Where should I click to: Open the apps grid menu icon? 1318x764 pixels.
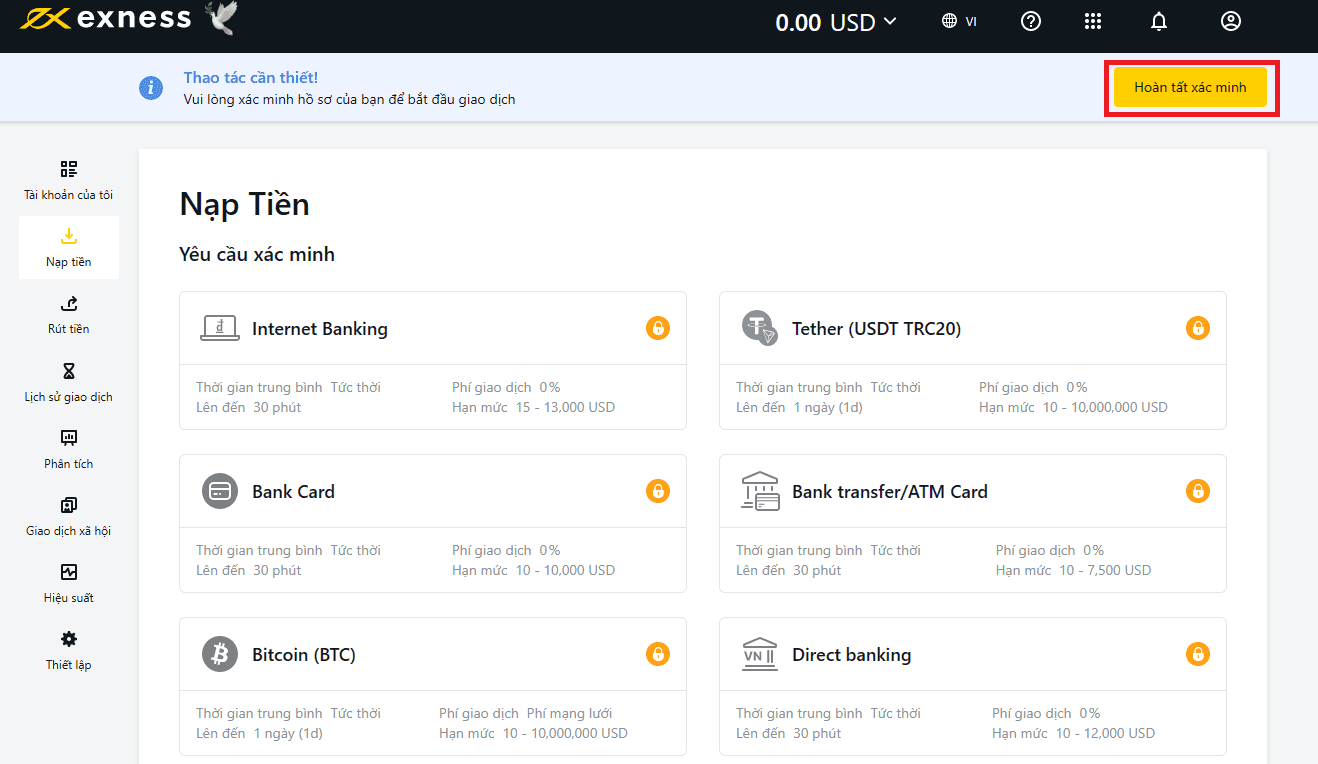pos(1093,21)
